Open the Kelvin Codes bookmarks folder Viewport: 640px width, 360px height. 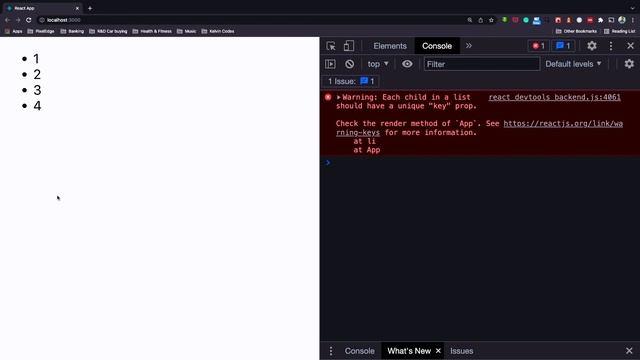pyautogui.click(x=218, y=31)
